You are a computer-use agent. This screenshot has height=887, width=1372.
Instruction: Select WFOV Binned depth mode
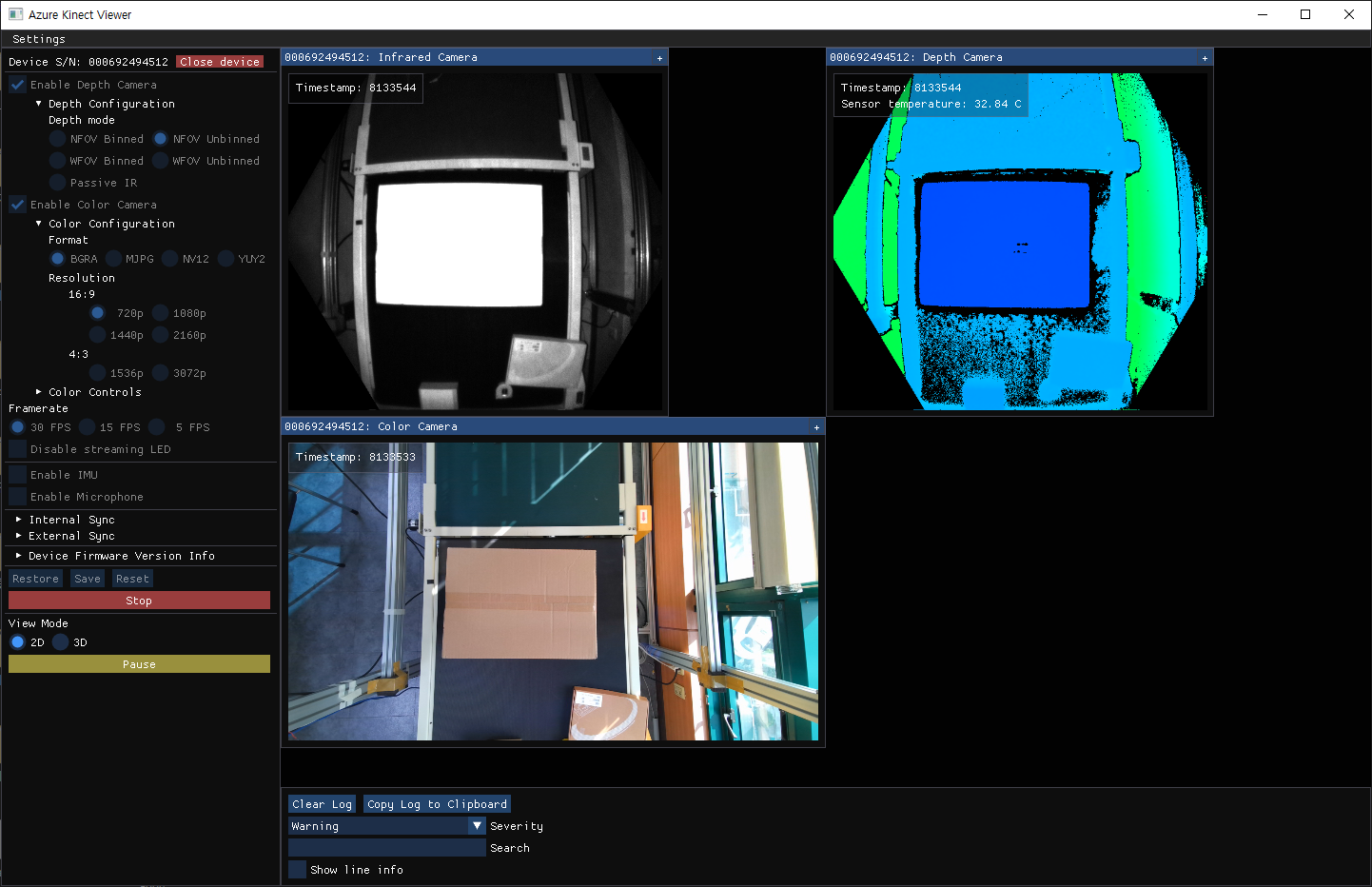58,161
